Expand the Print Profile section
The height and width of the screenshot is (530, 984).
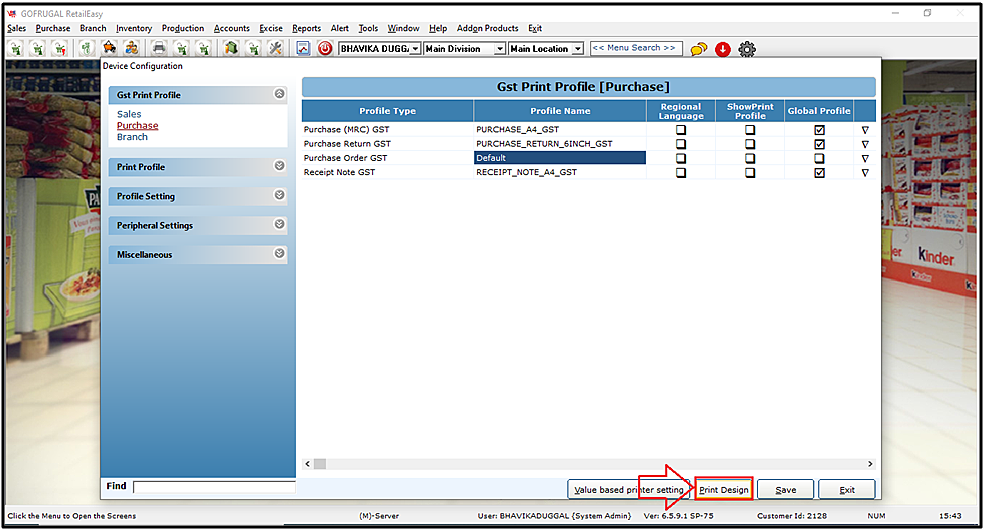(279, 166)
